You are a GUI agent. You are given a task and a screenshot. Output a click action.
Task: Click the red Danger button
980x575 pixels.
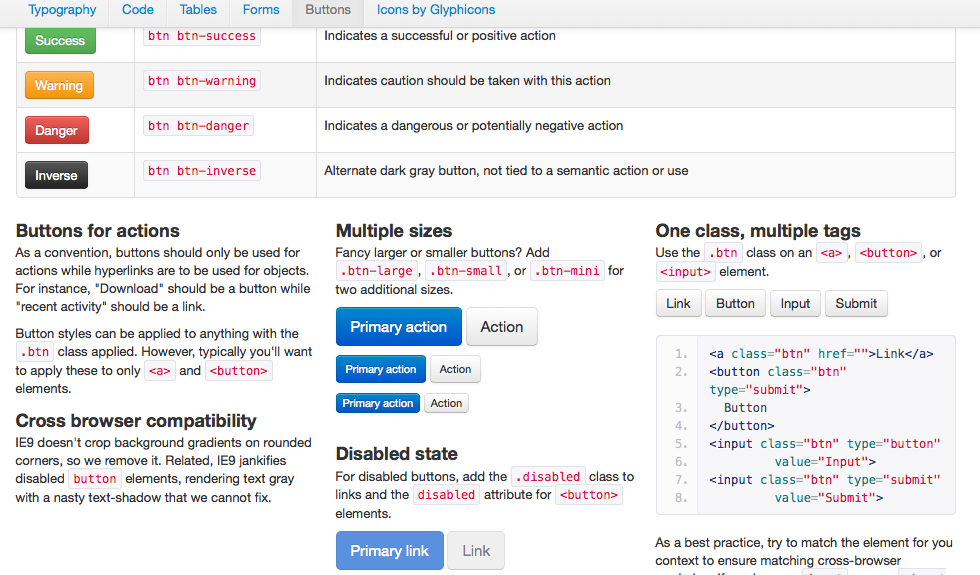pos(57,131)
